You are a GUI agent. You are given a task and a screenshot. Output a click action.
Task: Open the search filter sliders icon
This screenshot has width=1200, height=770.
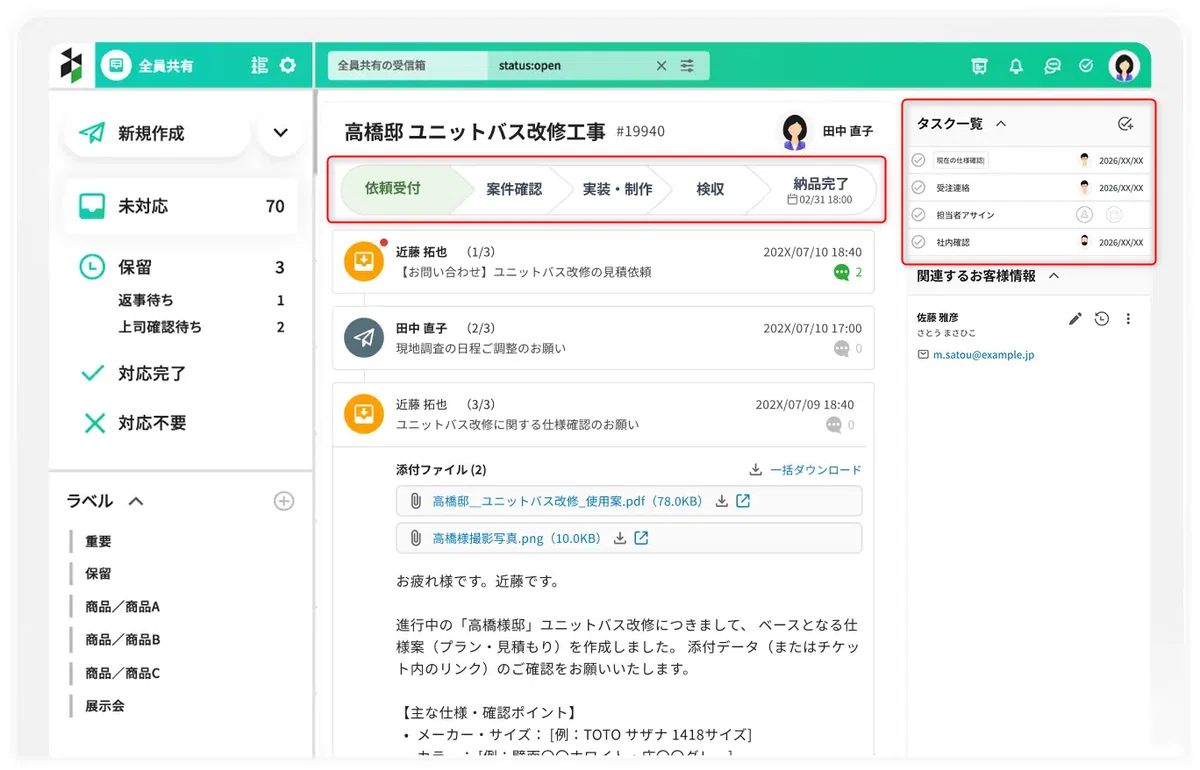(687, 66)
